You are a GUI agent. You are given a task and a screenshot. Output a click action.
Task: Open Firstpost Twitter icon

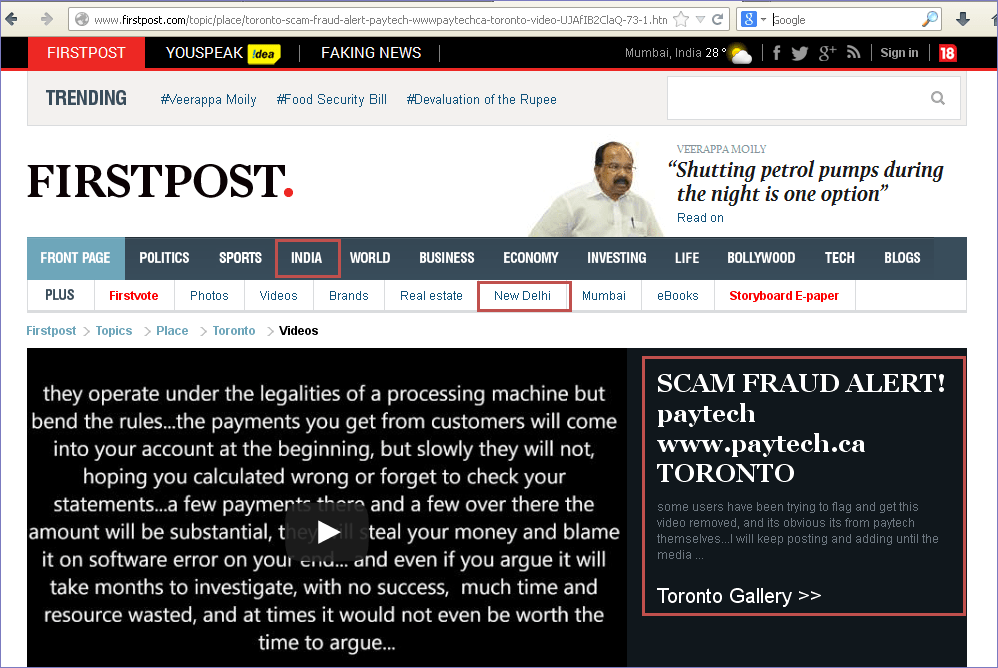[x=800, y=53]
